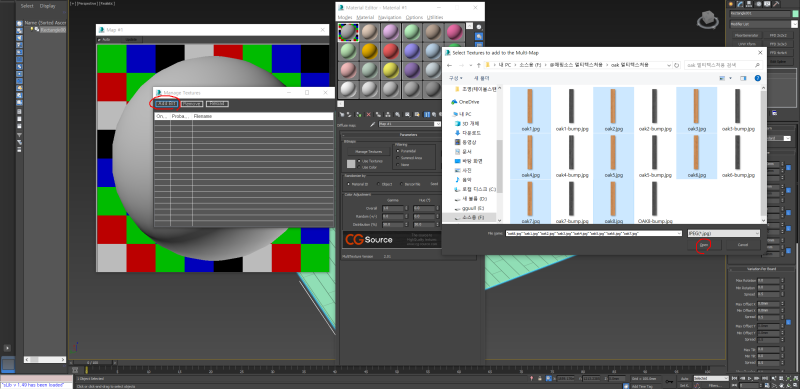The height and width of the screenshot is (389, 800).
Task: Click oak6-bump.jpg file name
Action: pyautogui.click(x=737, y=175)
